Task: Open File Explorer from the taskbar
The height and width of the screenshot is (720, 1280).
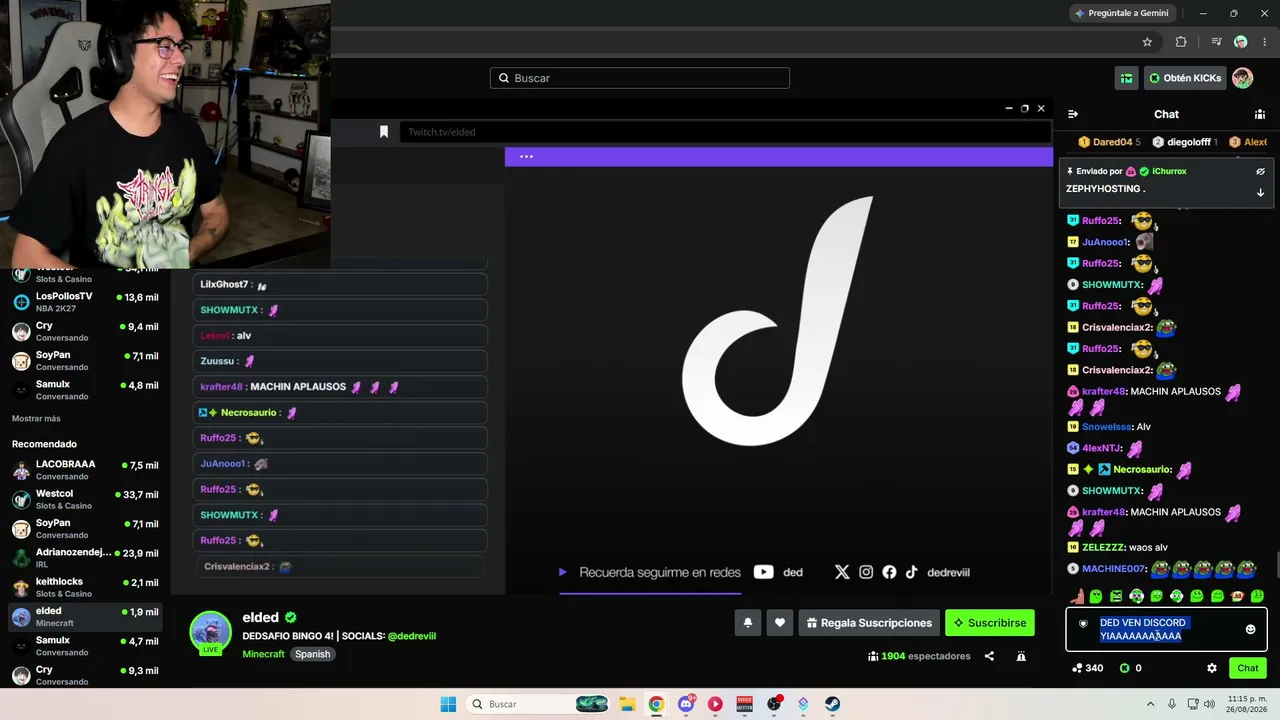Action: point(627,704)
